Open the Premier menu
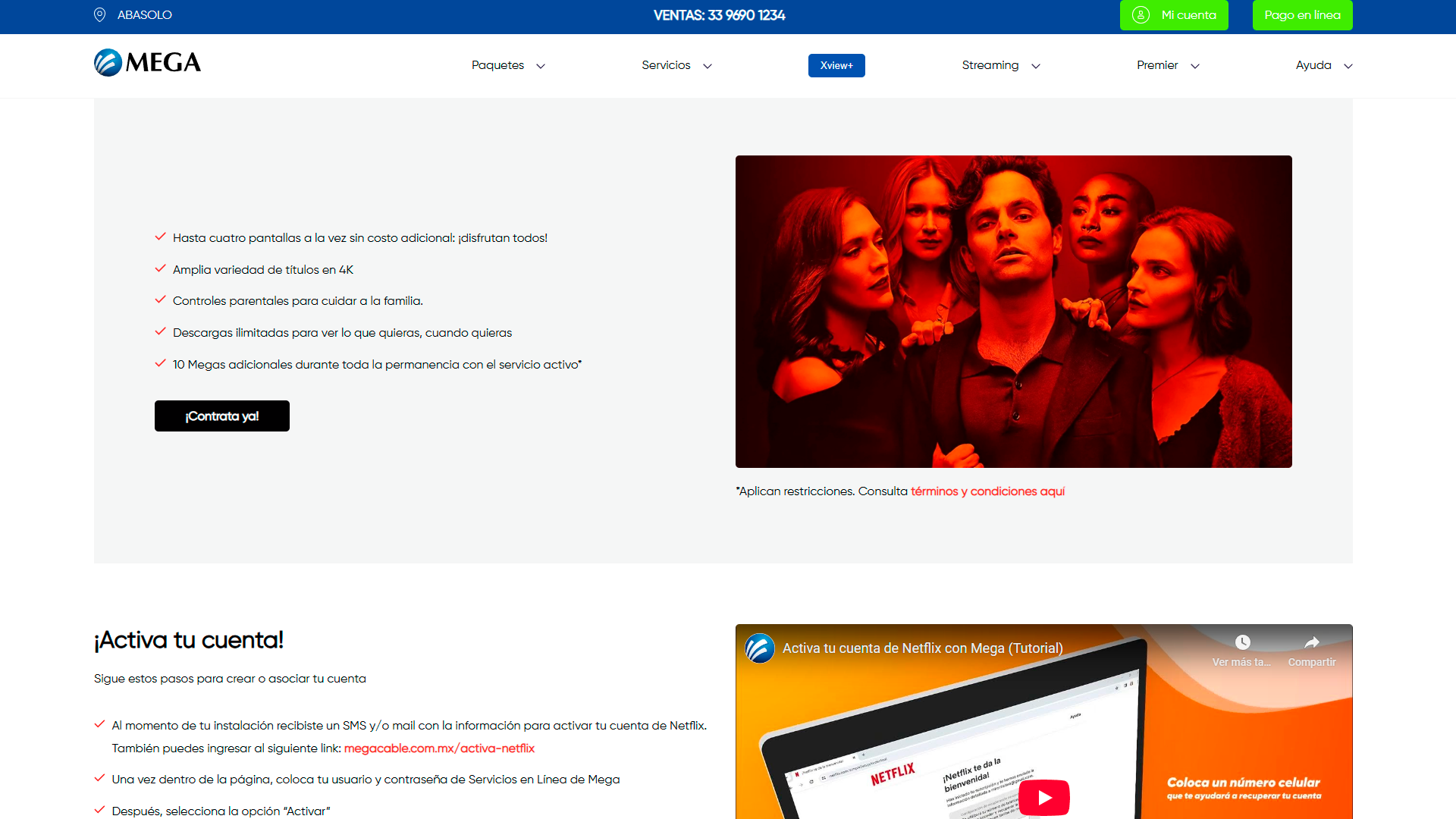 pyautogui.click(x=1157, y=65)
